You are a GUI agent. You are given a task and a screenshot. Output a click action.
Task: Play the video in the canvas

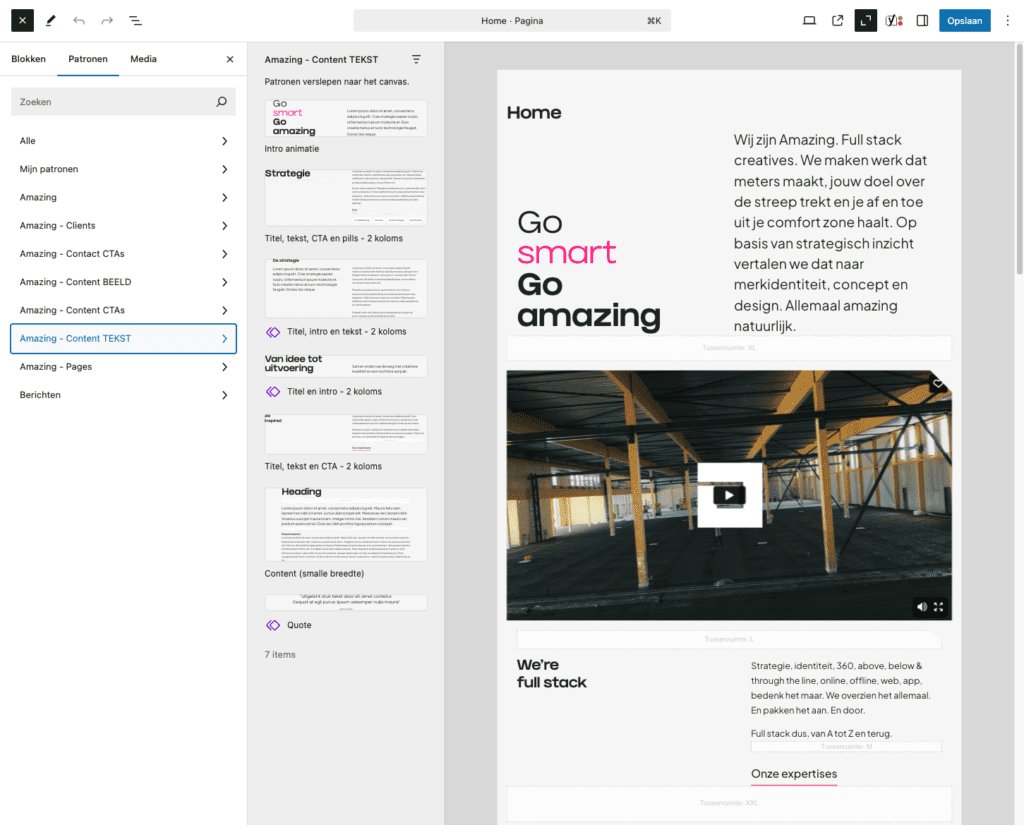tap(729, 495)
